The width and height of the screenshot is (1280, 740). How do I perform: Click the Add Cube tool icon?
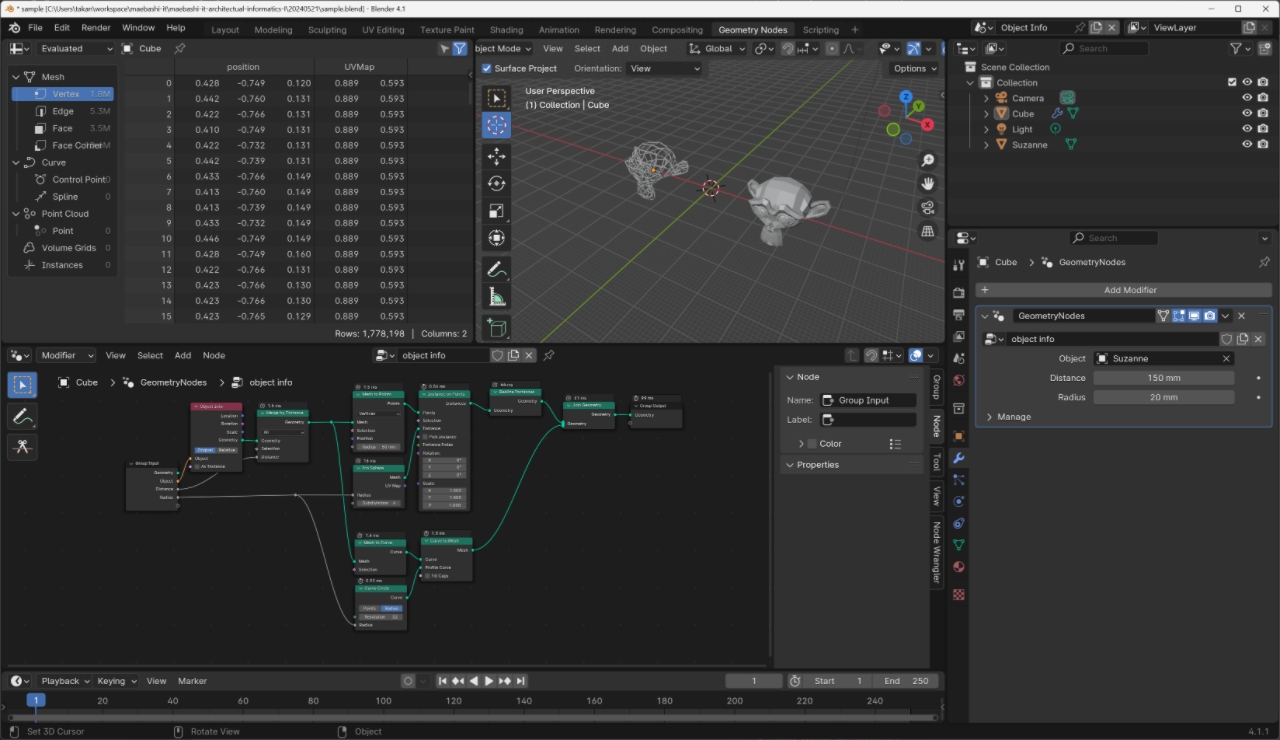coord(497,327)
